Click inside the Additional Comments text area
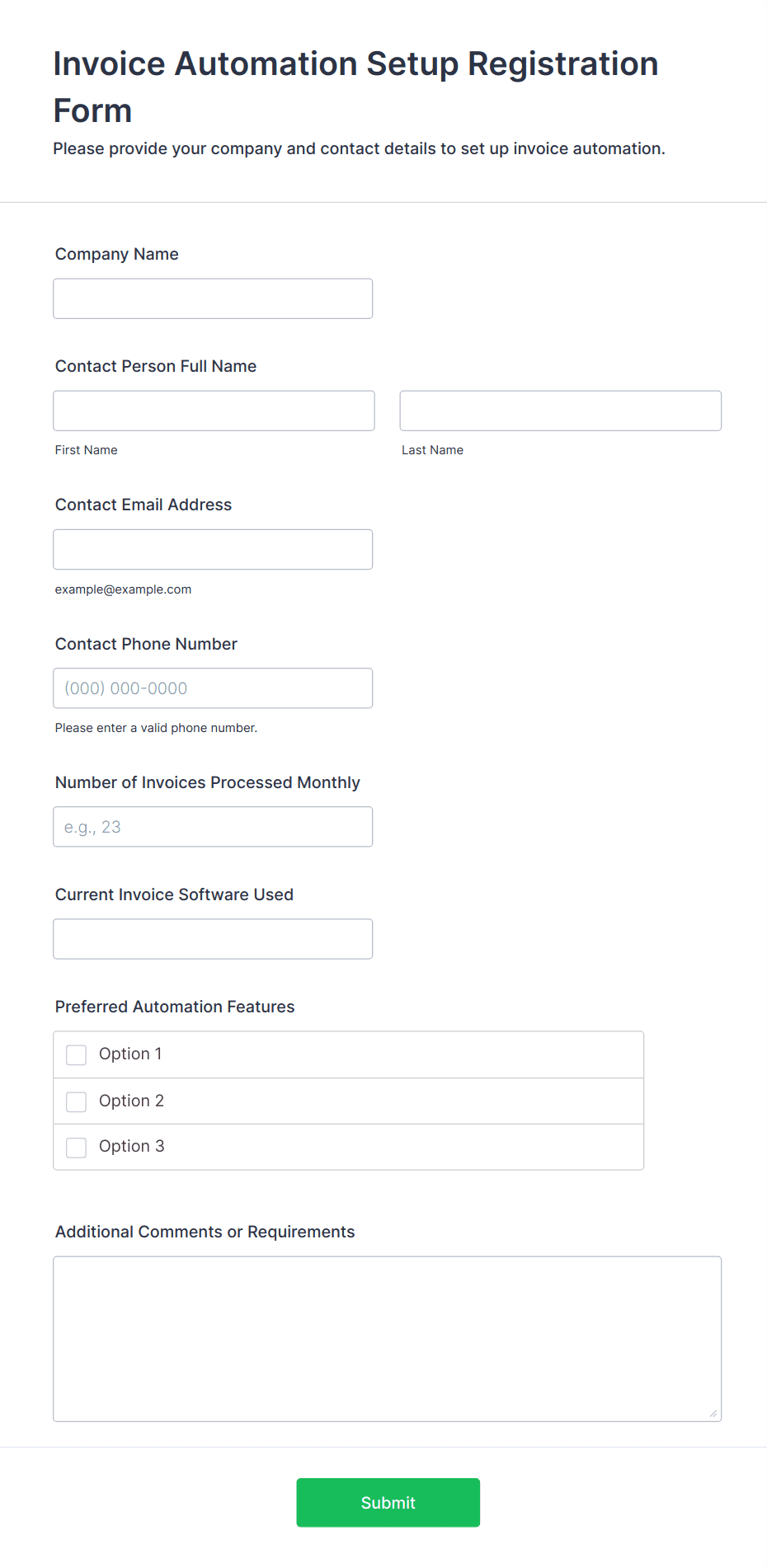The width and height of the screenshot is (767, 1568). [387, 1338]
